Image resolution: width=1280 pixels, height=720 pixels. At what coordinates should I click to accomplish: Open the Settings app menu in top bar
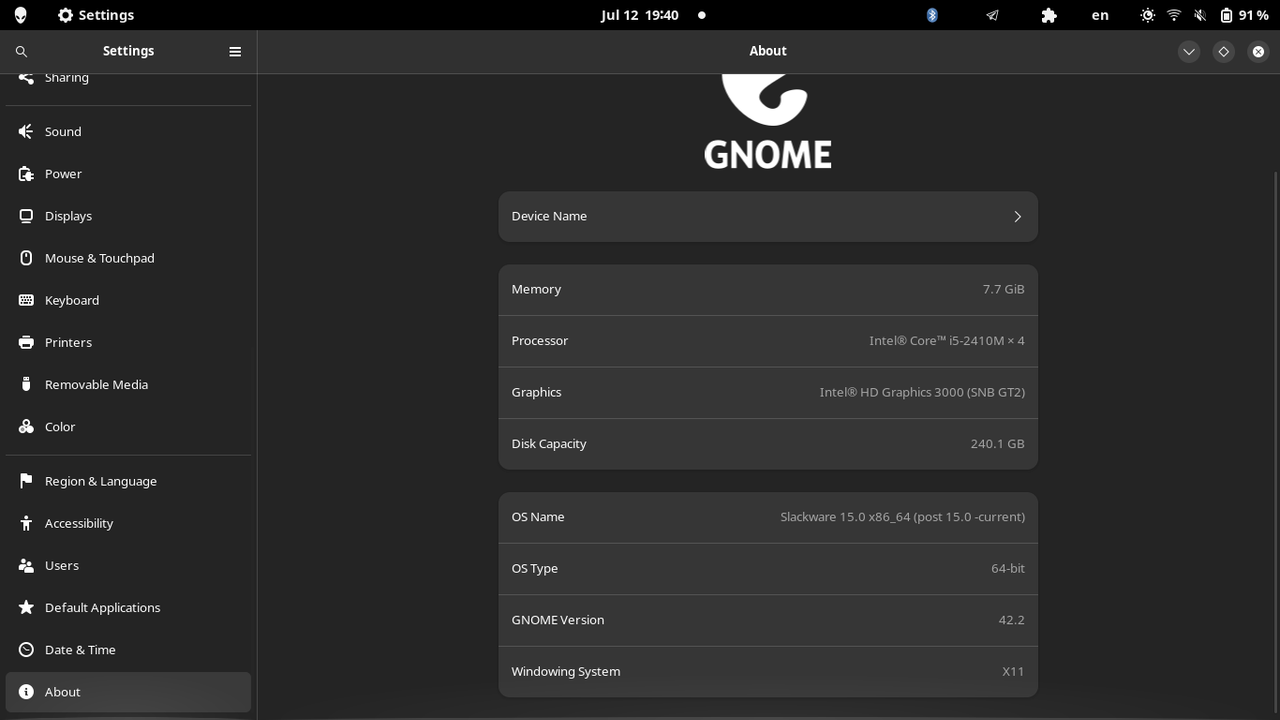(x=96, y=15)
